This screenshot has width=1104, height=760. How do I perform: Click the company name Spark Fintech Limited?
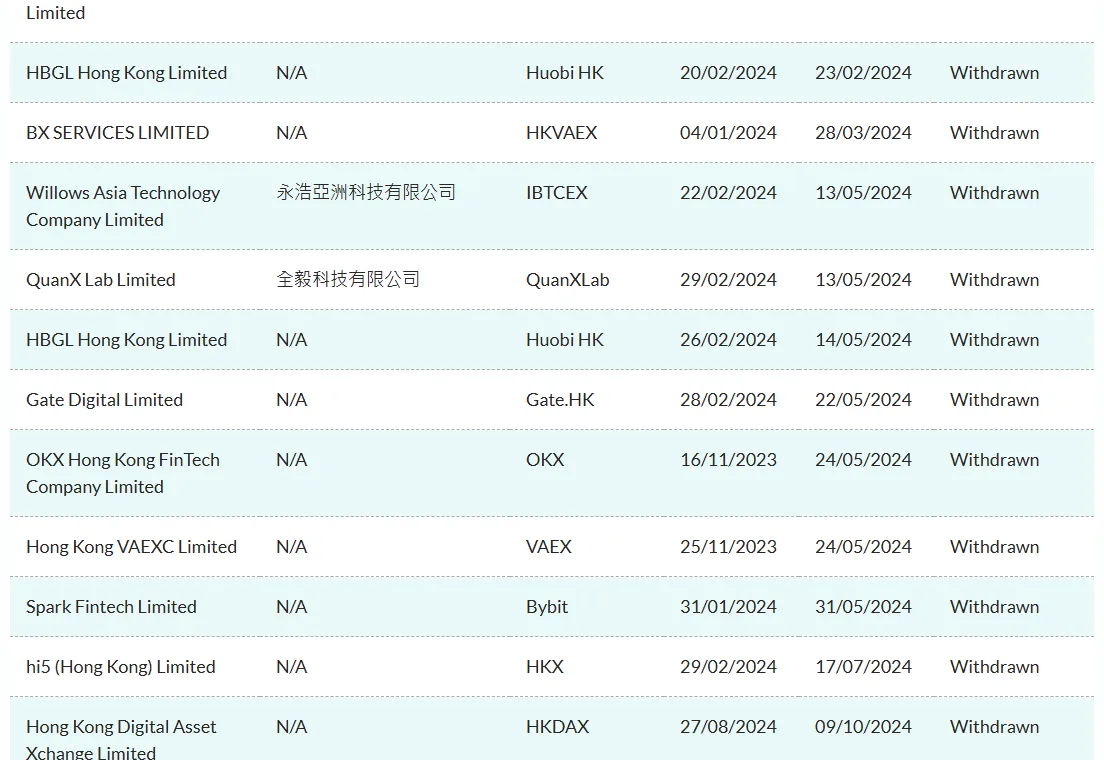pyautogui.click(x=111, y=606)
